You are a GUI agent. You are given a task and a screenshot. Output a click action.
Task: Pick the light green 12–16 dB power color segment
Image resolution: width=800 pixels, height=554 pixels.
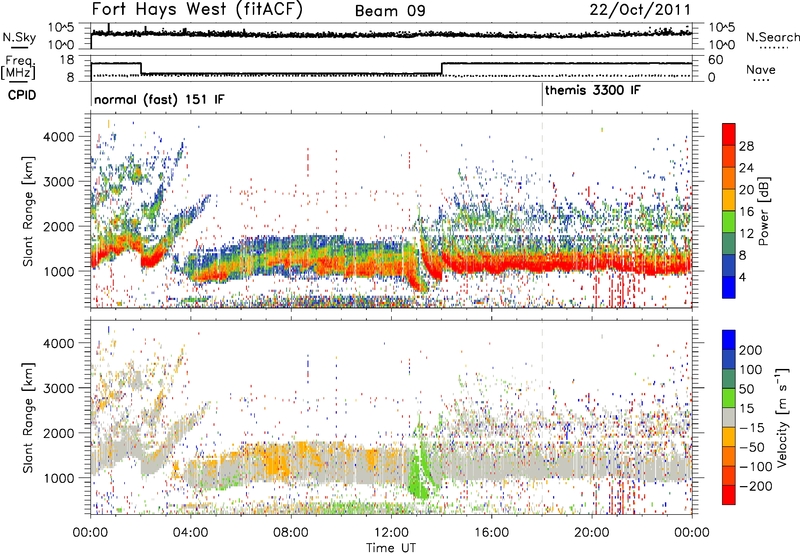click(x=729, y=221)
